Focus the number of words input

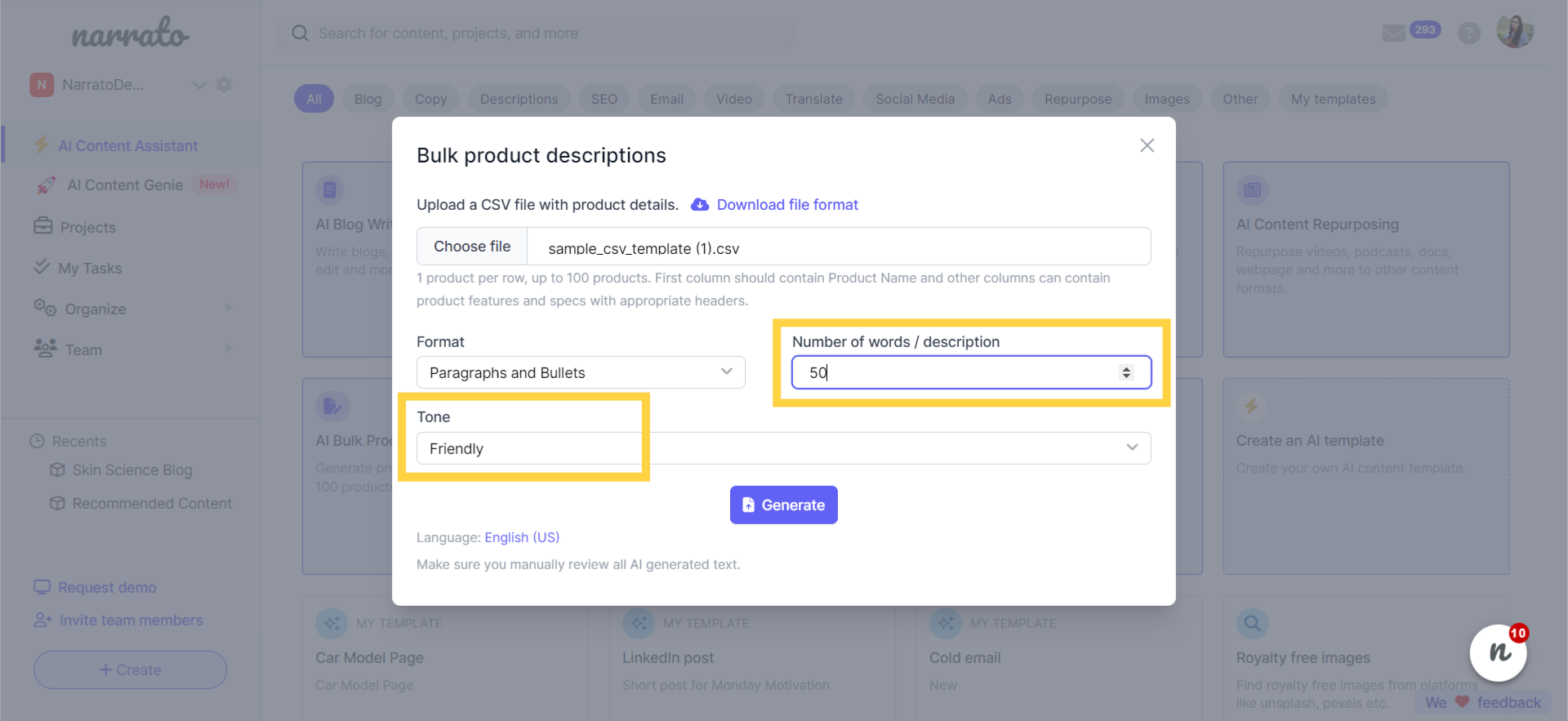tap(971, 372)
